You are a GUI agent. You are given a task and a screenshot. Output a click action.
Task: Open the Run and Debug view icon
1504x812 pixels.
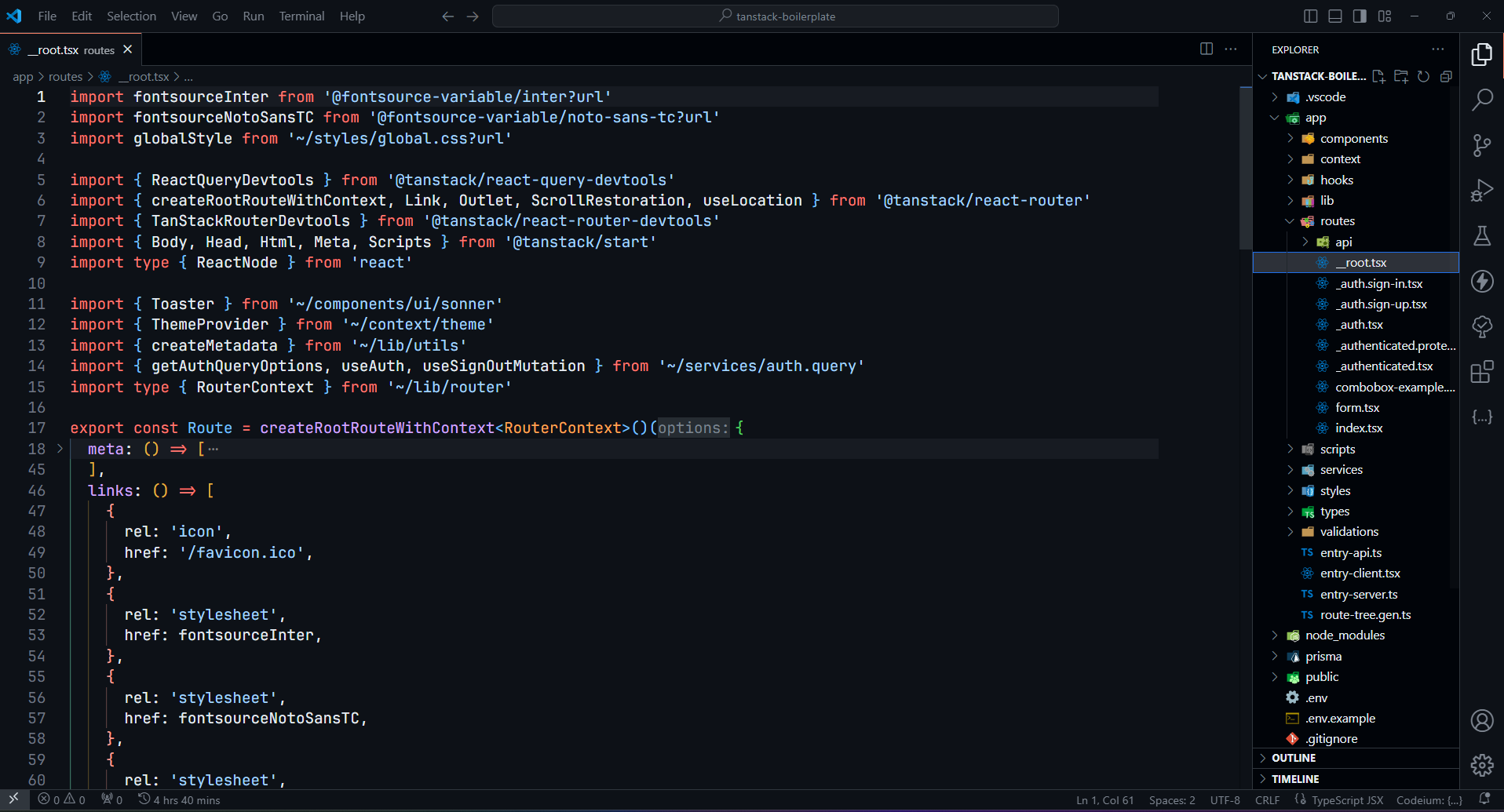pos(1482,191)
